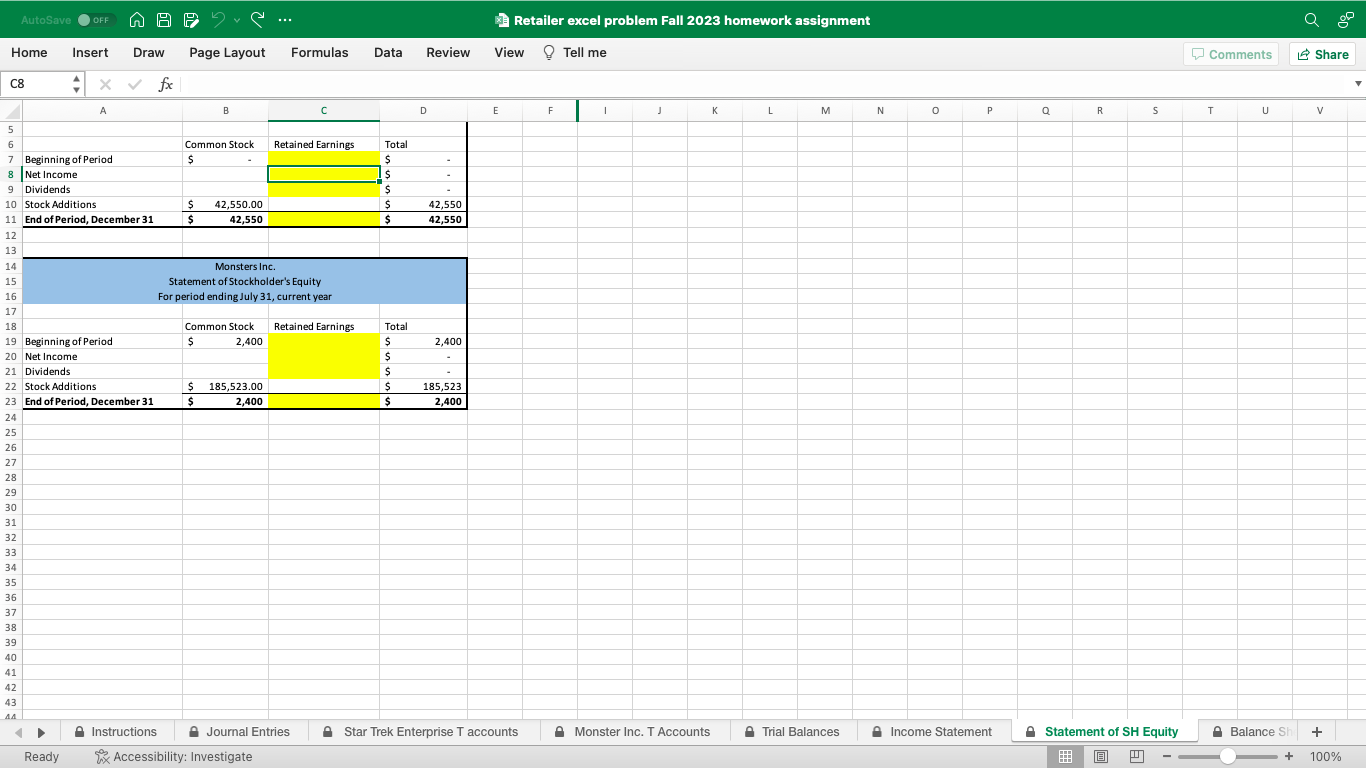Click into the formula bar field

pyautogui.click(x=765, y=84)
